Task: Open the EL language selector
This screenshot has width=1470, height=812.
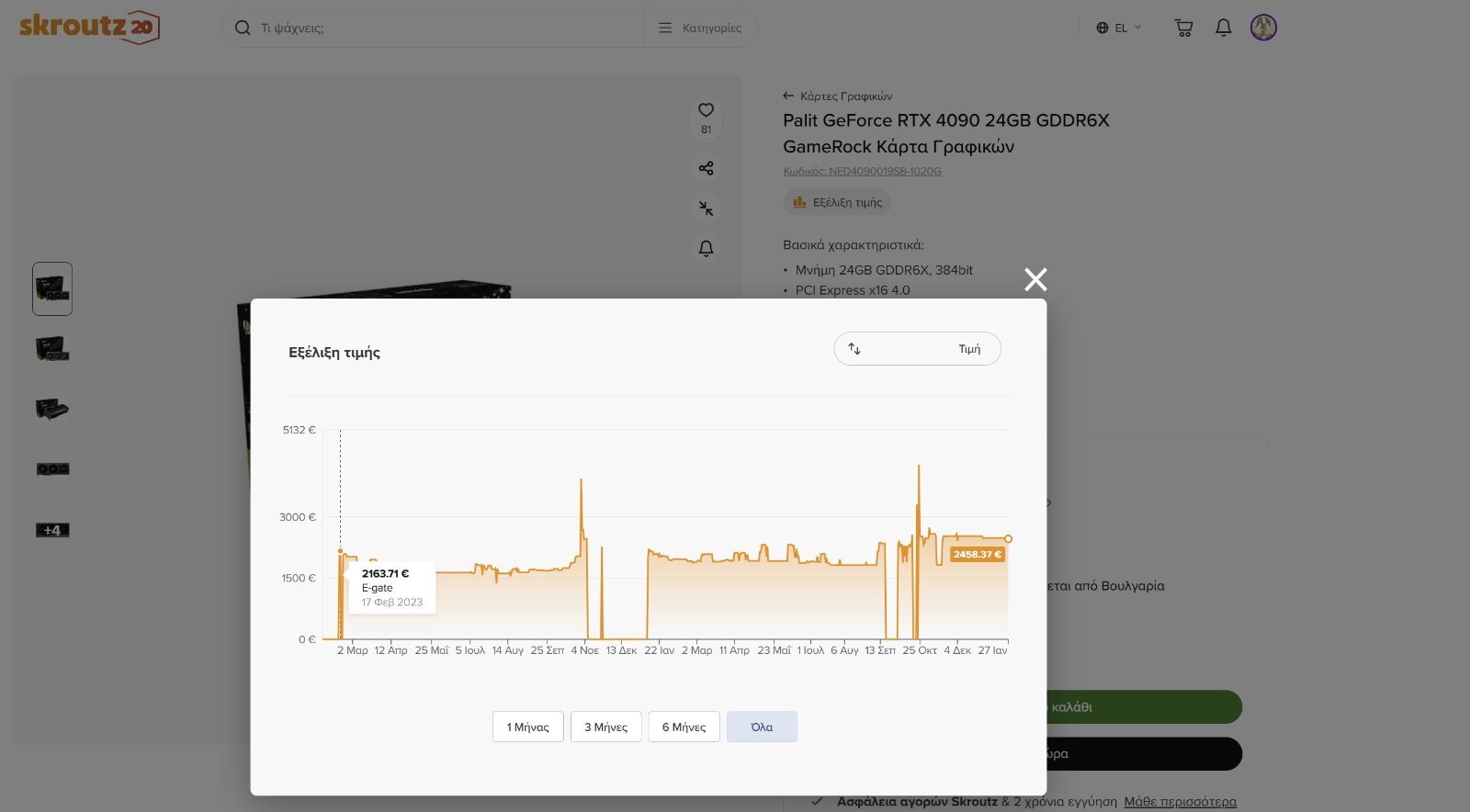Action: click(1119, 28)
